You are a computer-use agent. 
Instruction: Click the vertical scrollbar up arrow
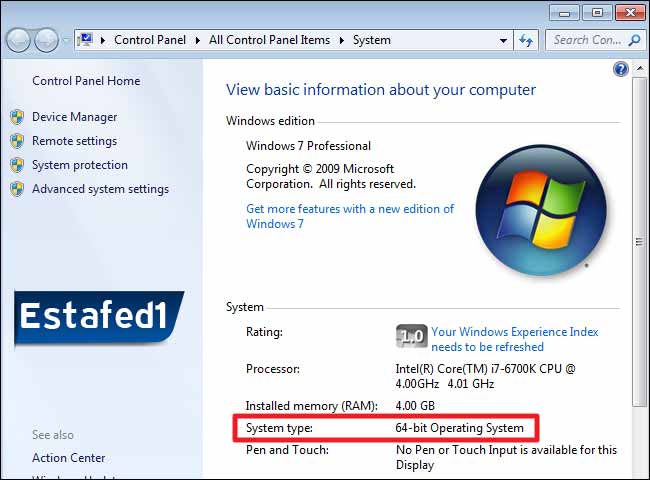[639, 70]
